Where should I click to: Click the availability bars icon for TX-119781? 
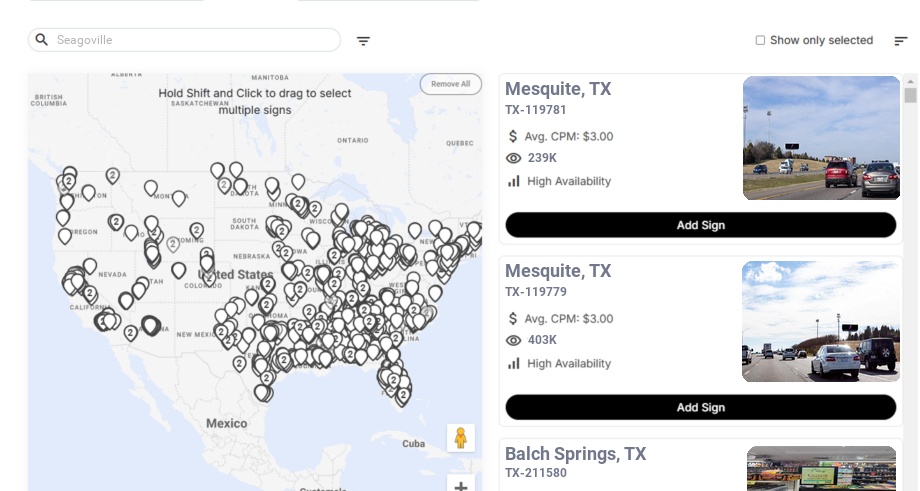tap(514, 181)
